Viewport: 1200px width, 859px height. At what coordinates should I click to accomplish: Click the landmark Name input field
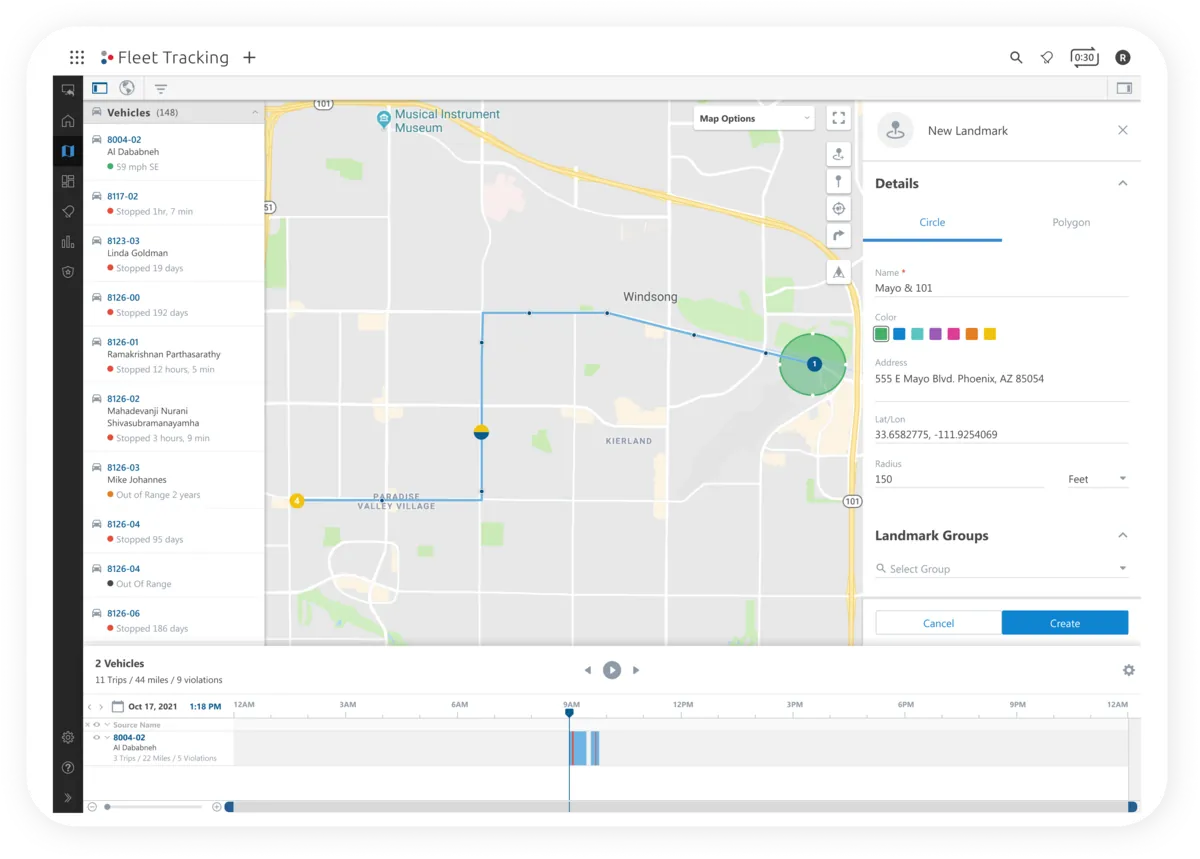(1001, 288)
